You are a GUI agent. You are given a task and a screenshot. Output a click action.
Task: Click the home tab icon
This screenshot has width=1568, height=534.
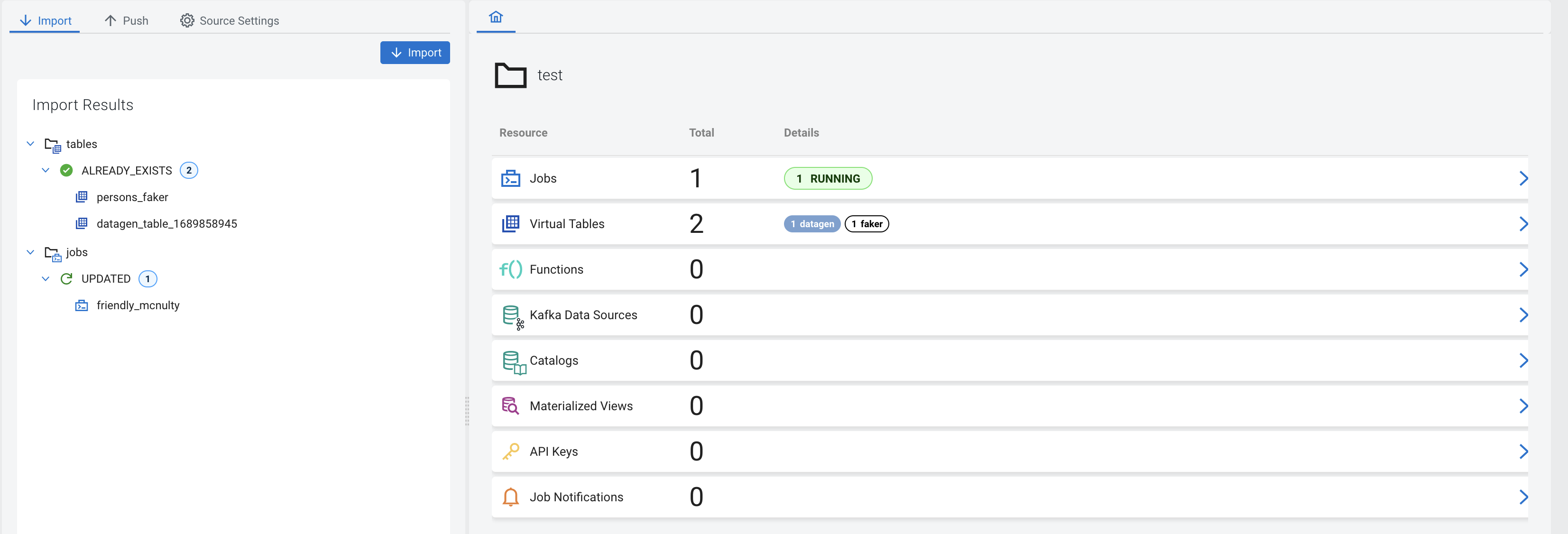pyautogui.click(x=496, y=17)
